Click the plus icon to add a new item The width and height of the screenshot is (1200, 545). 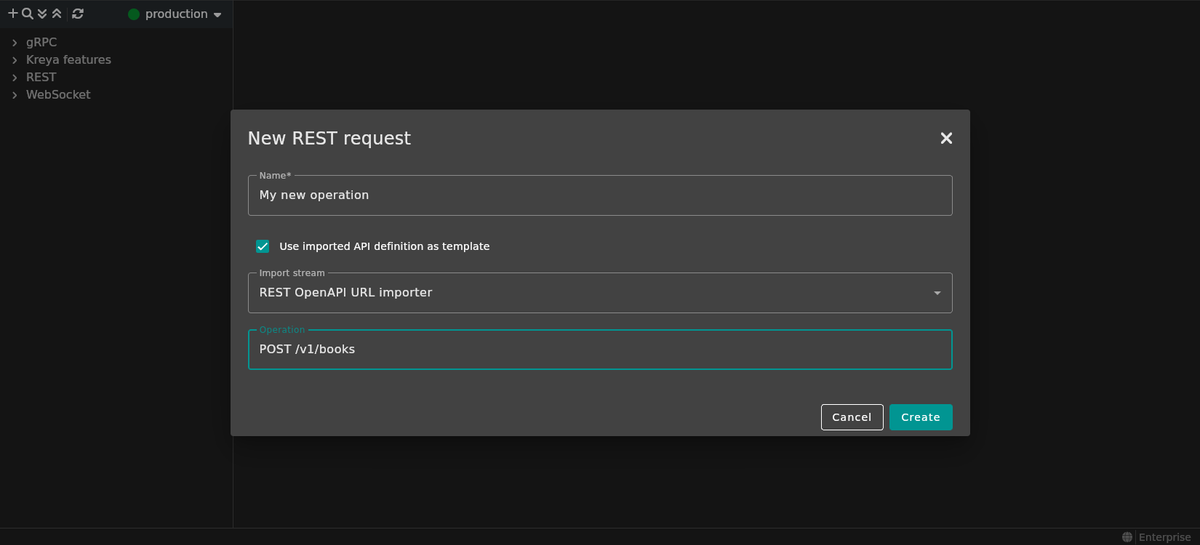pos(13,14)
